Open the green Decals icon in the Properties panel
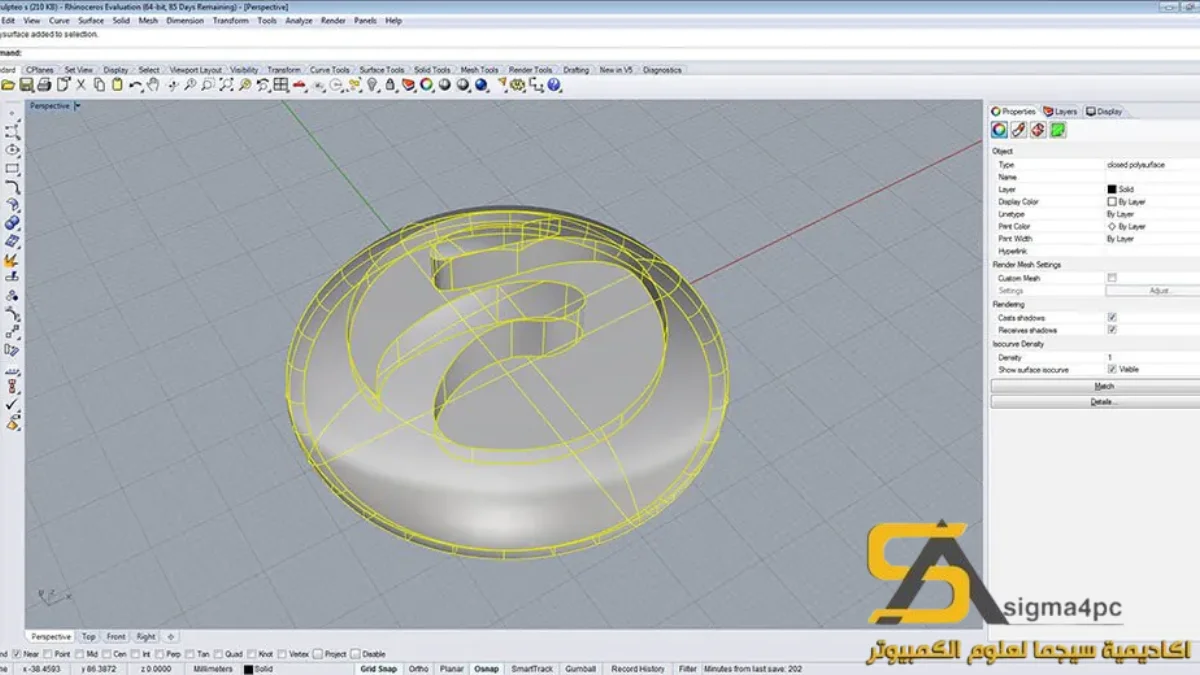1200x675 pixels. (x=1058, y=129)
